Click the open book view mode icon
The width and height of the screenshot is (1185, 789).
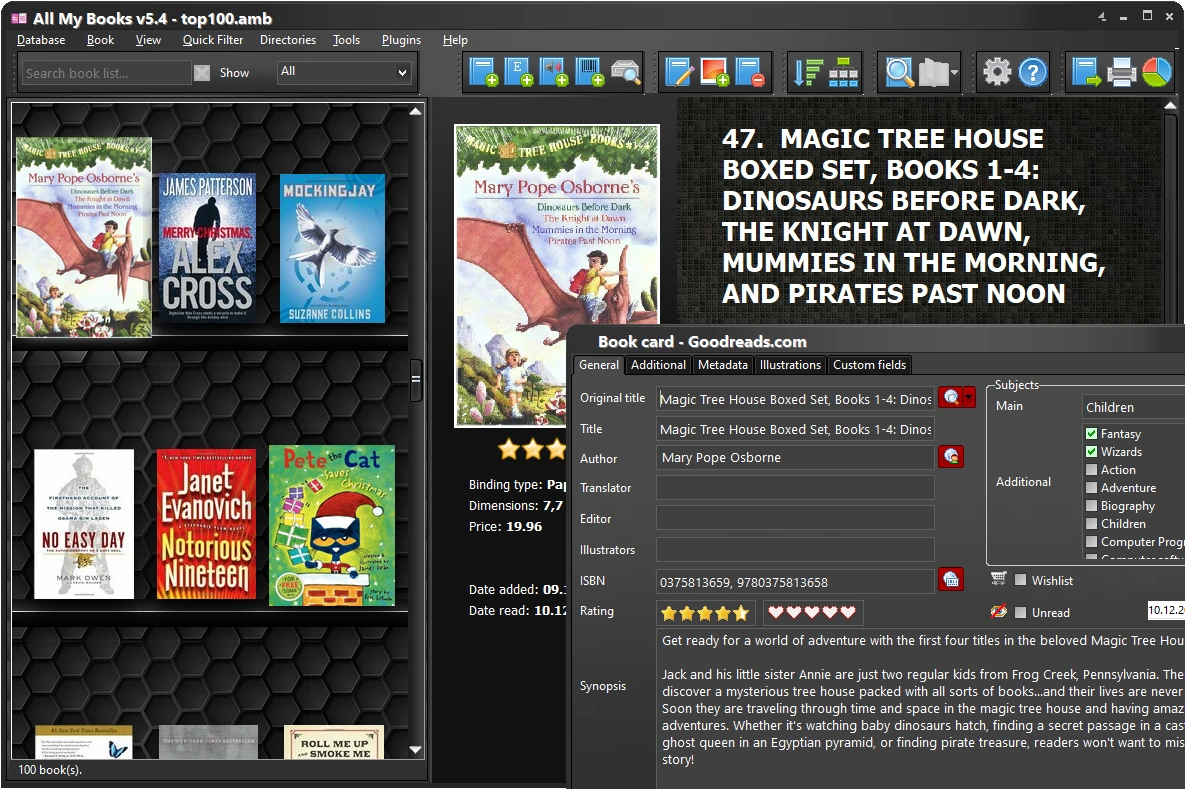pos(933,73)
